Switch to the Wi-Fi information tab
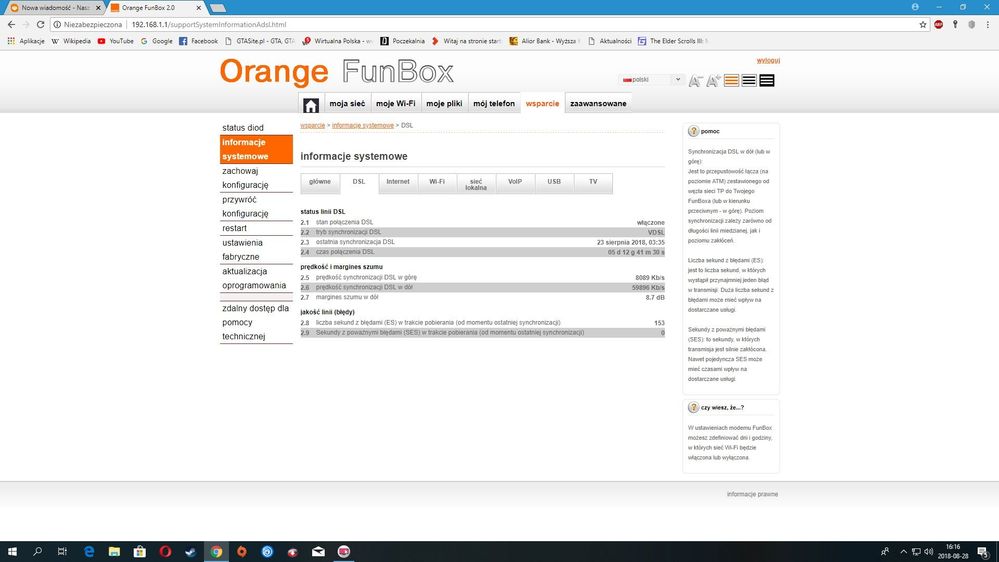 437,182
